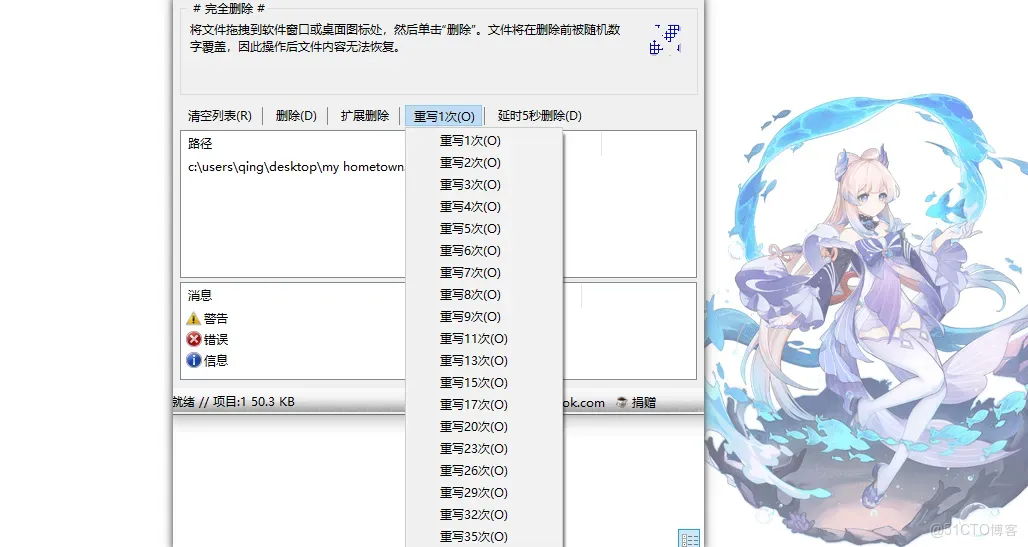Click the 删除(D) button

(x=296, y=116)
